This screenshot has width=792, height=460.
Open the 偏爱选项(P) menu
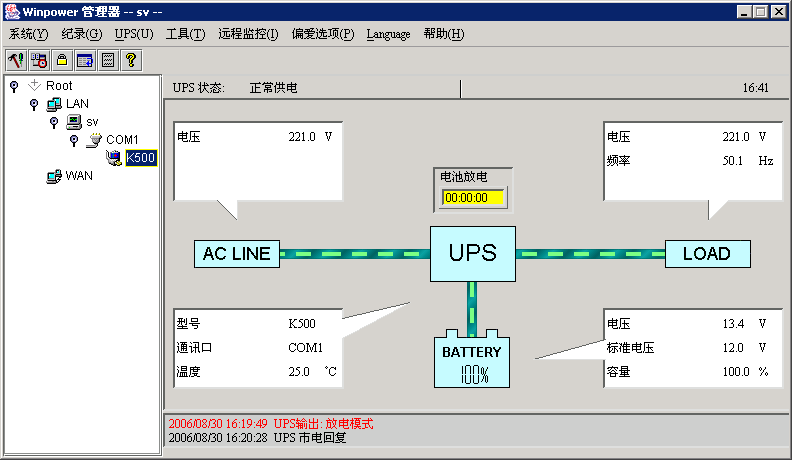coord(323,34)
